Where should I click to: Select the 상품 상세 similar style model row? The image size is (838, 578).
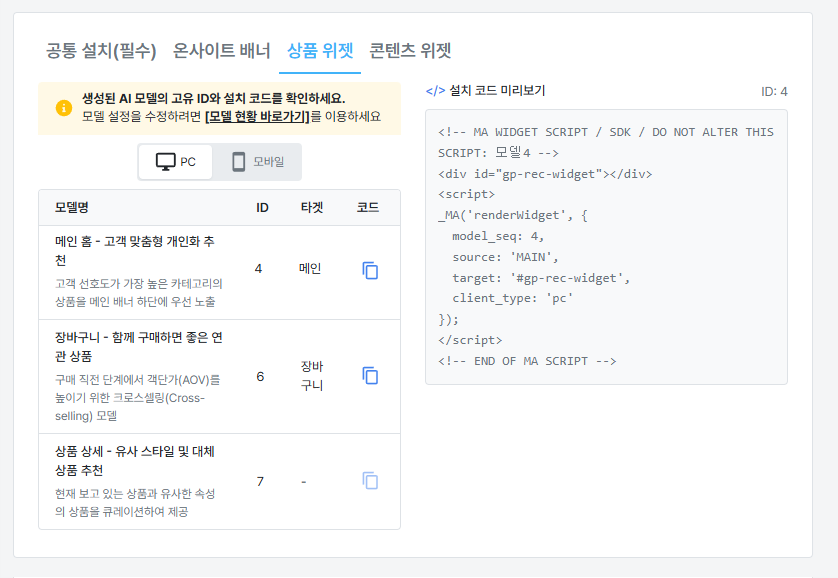tap(140, 480)
